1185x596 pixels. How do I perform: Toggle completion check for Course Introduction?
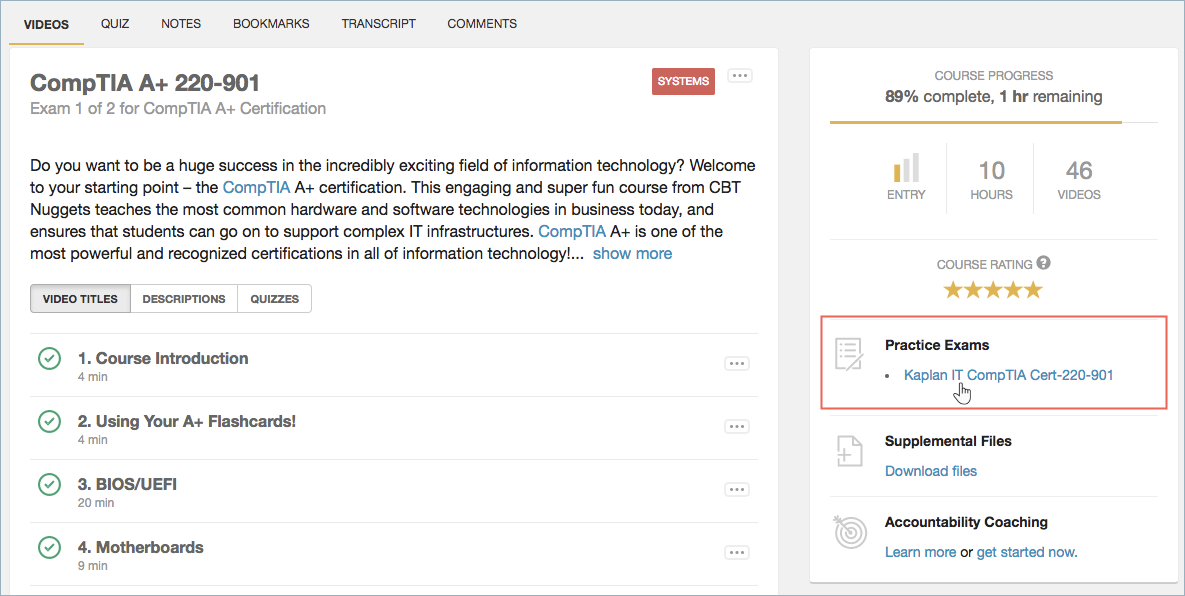click(x=50, y=358)
